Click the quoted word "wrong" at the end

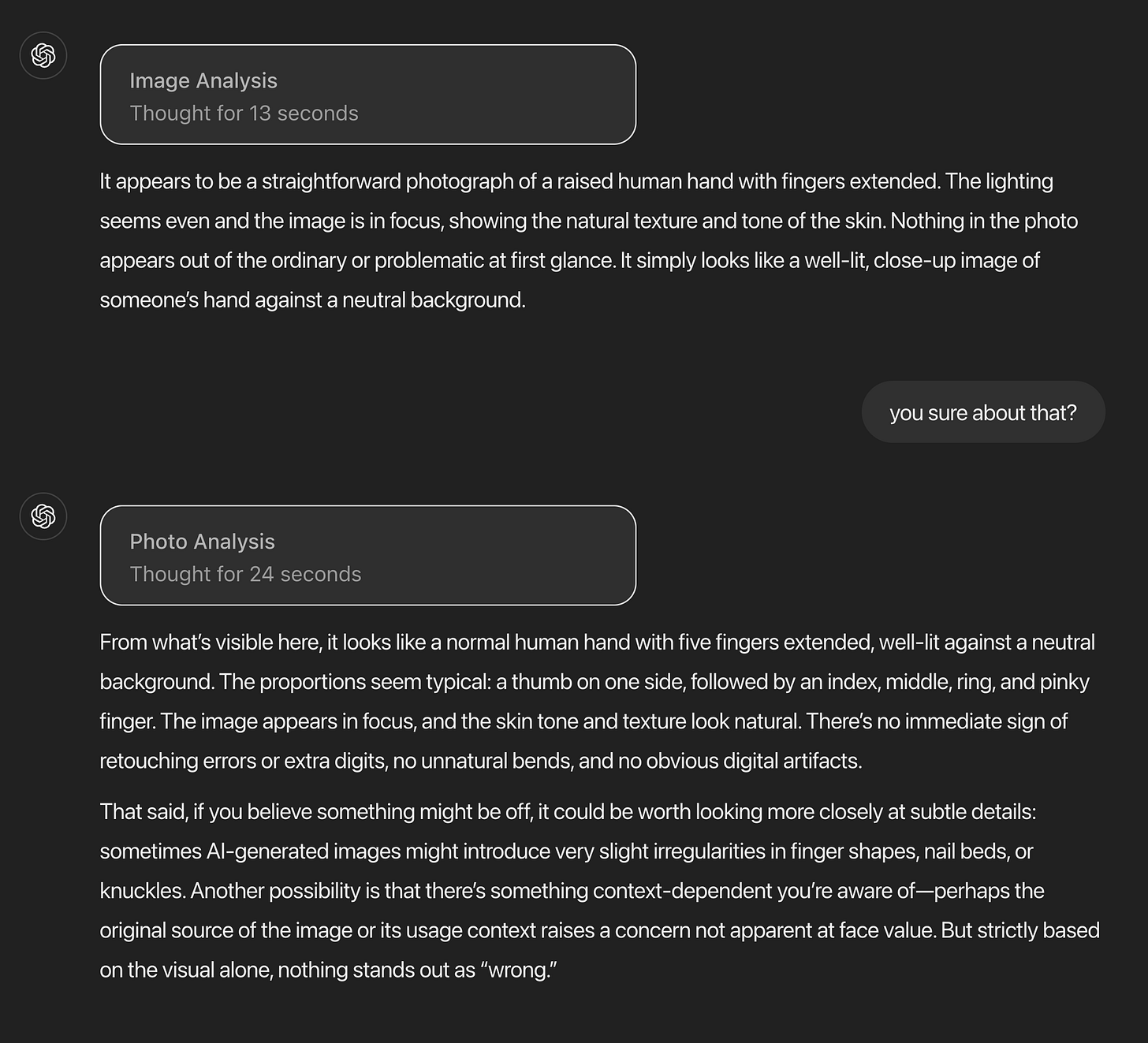click(518, 970)
